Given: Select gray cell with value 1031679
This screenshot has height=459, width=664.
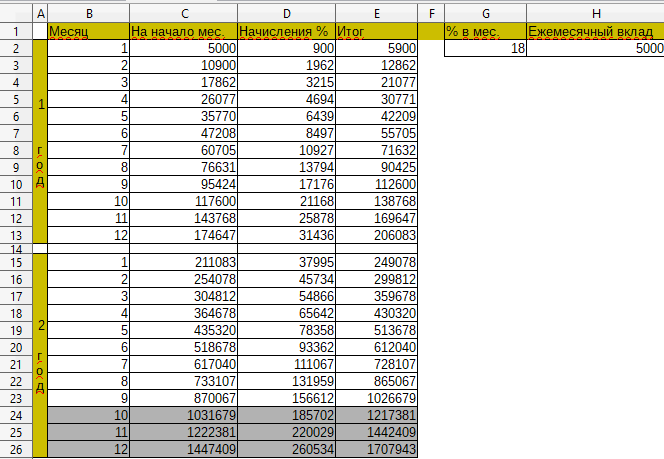Looking at the screenshot, I should 184,415.
